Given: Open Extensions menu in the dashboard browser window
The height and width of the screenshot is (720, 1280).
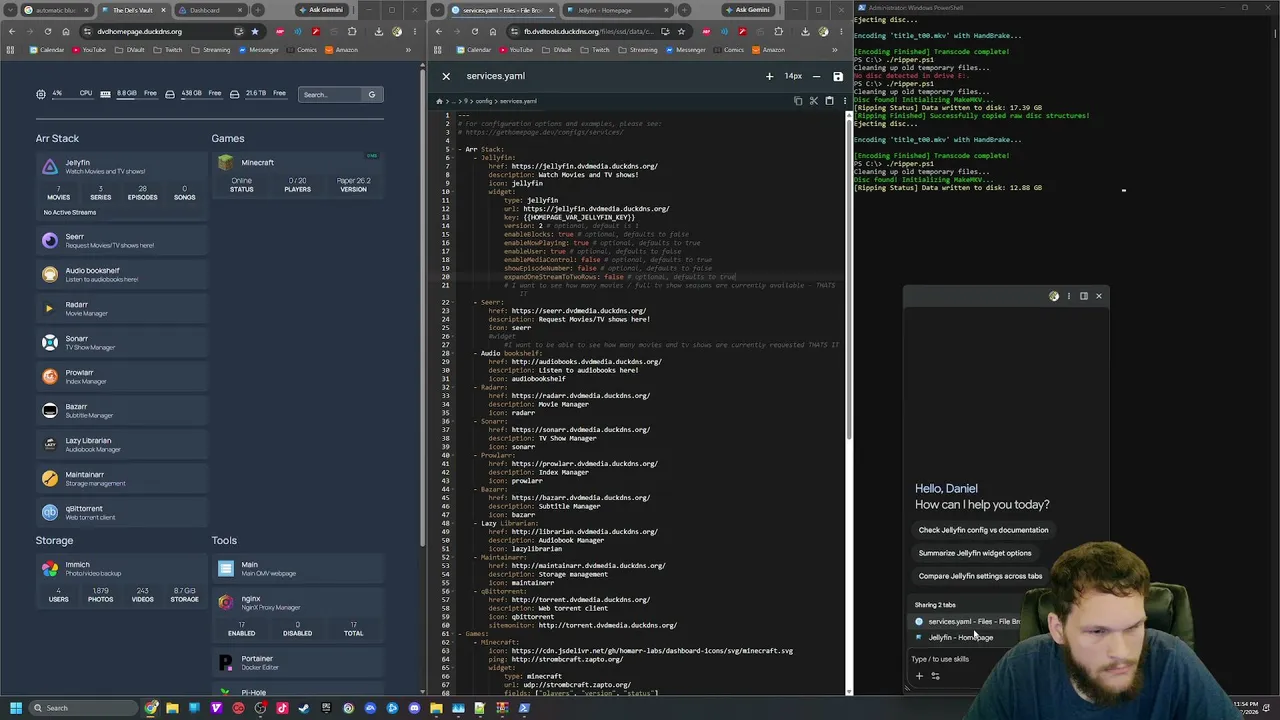Looking at the screenshot, I should (351, 31).
